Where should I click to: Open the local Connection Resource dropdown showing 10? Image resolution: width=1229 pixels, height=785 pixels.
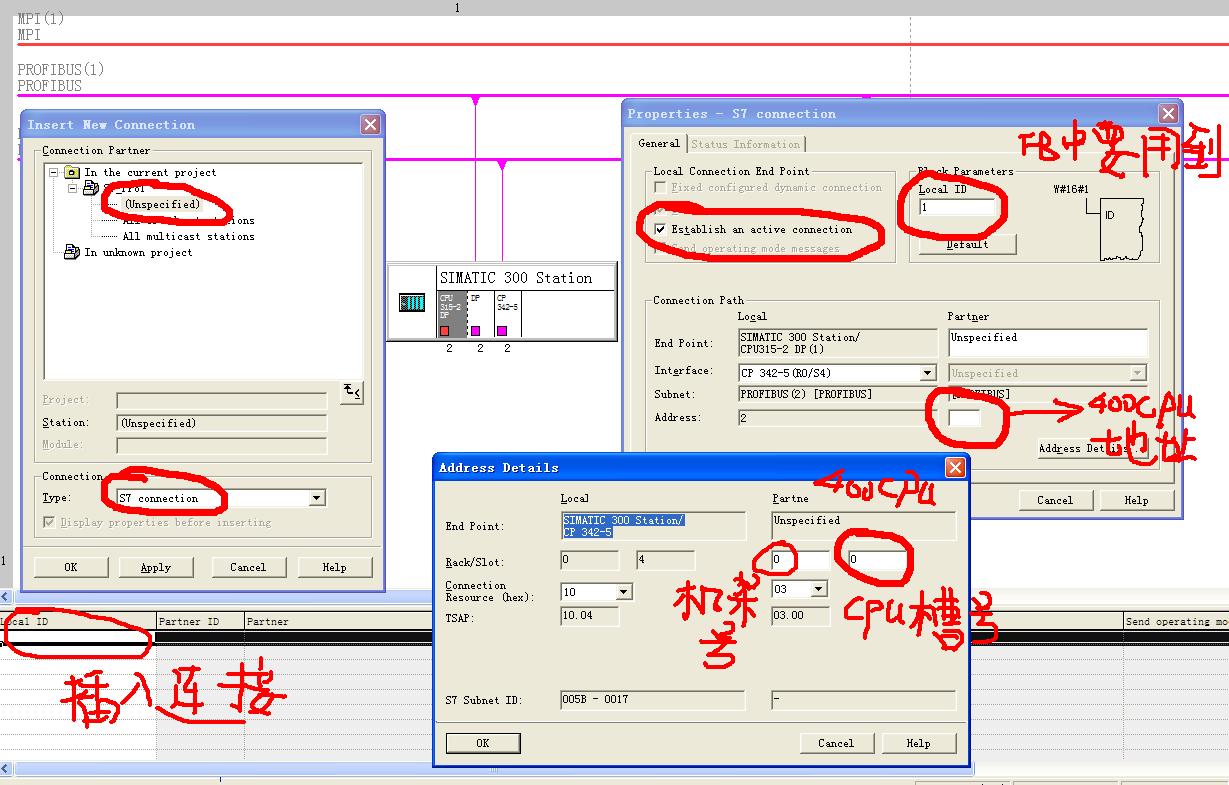coord(624,591)
